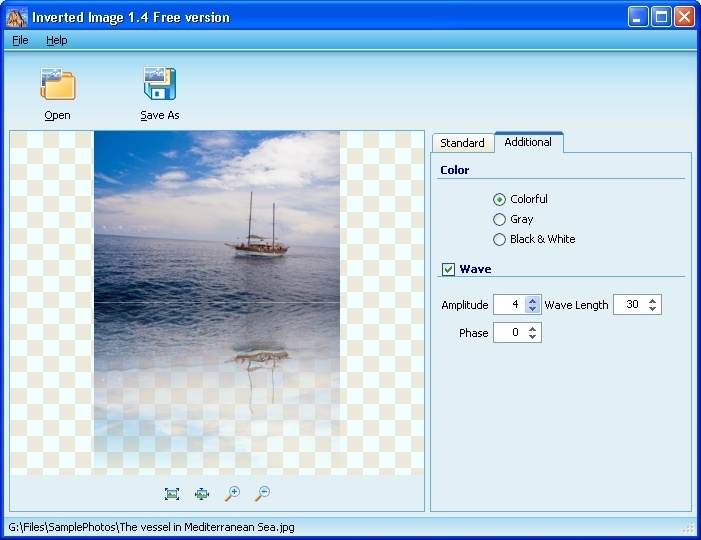
Task: Click the Phase input field
Action: tap(509, 333)
